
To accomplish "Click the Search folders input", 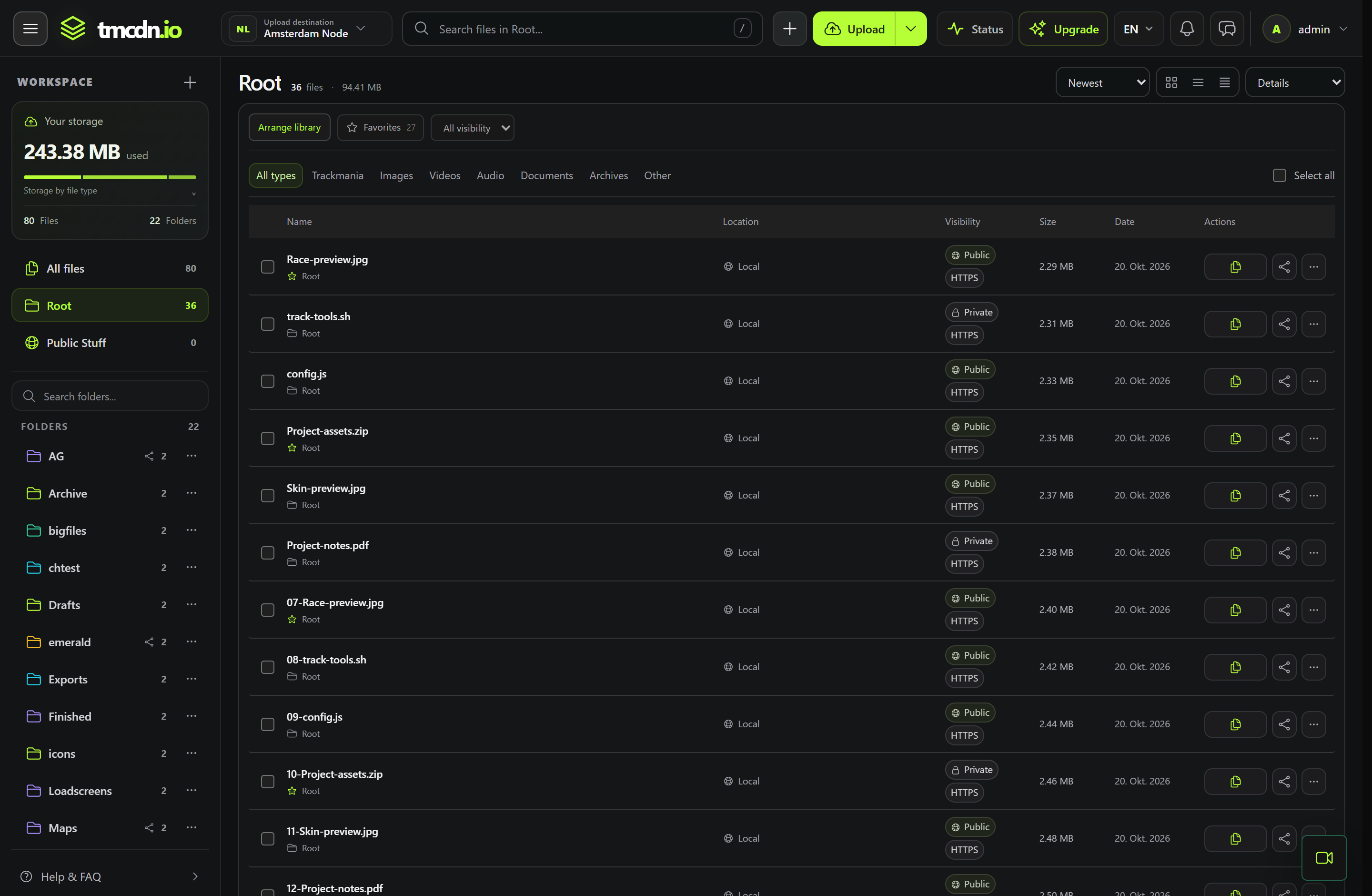I will [110, 396].
